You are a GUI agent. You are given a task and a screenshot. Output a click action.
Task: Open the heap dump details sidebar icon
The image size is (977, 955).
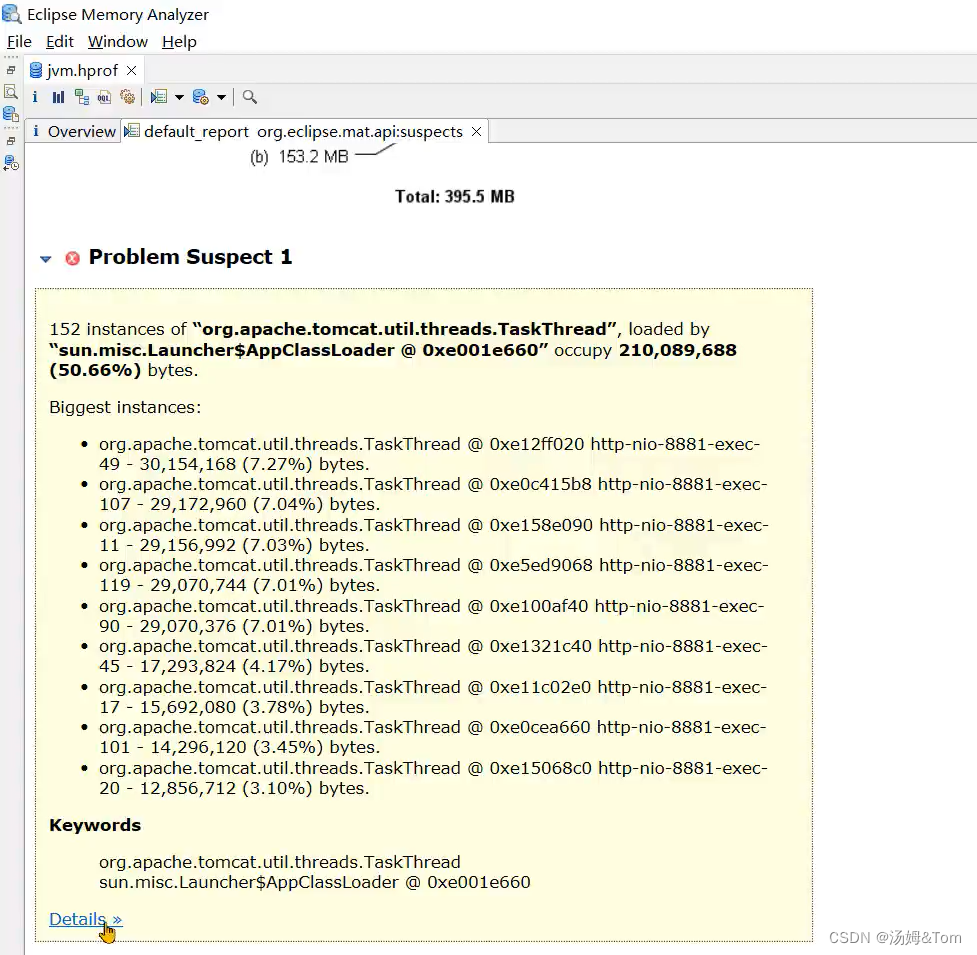click(x=11, y=114)
